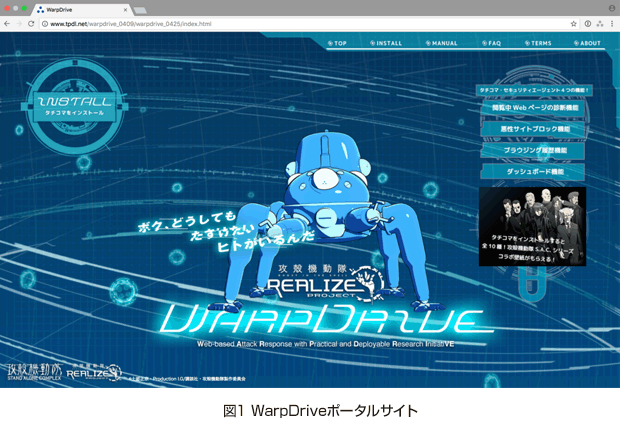620x428 pixels.
Task: Open the collaboration wallpaper character thumbnail
Action: click(x=532, y=226)
